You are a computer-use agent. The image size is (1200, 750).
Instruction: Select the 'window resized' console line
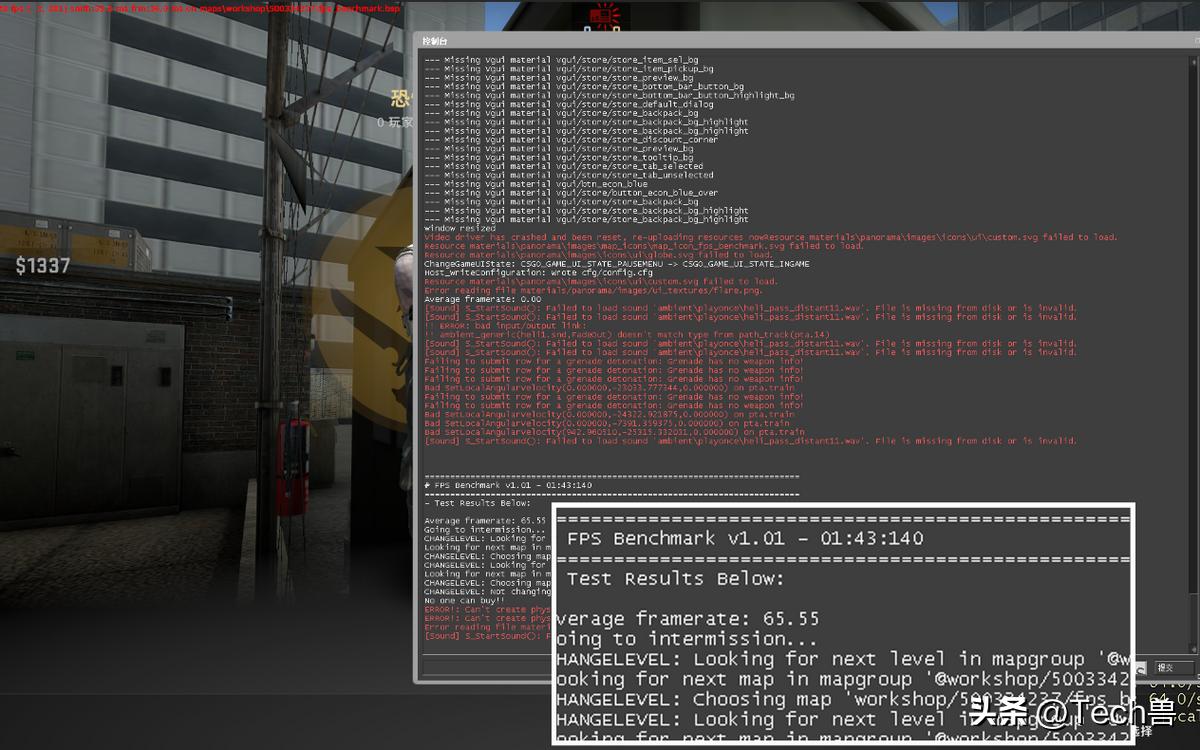(x=459, y=228)
